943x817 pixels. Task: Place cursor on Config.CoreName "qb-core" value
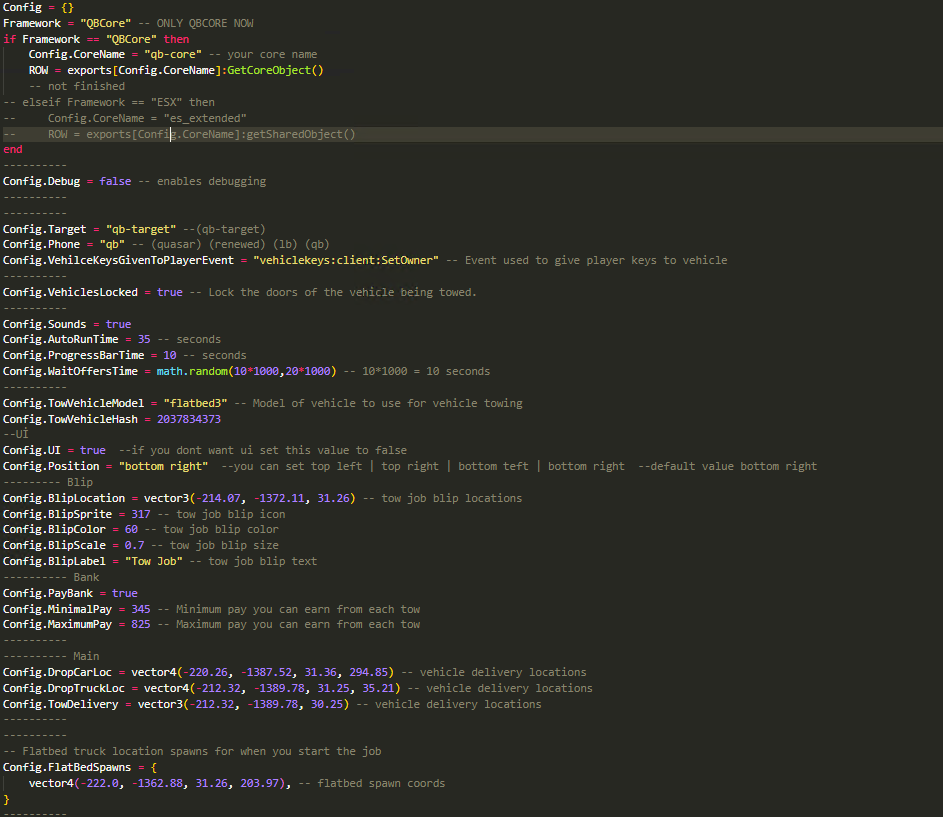(x=149, y=55)
